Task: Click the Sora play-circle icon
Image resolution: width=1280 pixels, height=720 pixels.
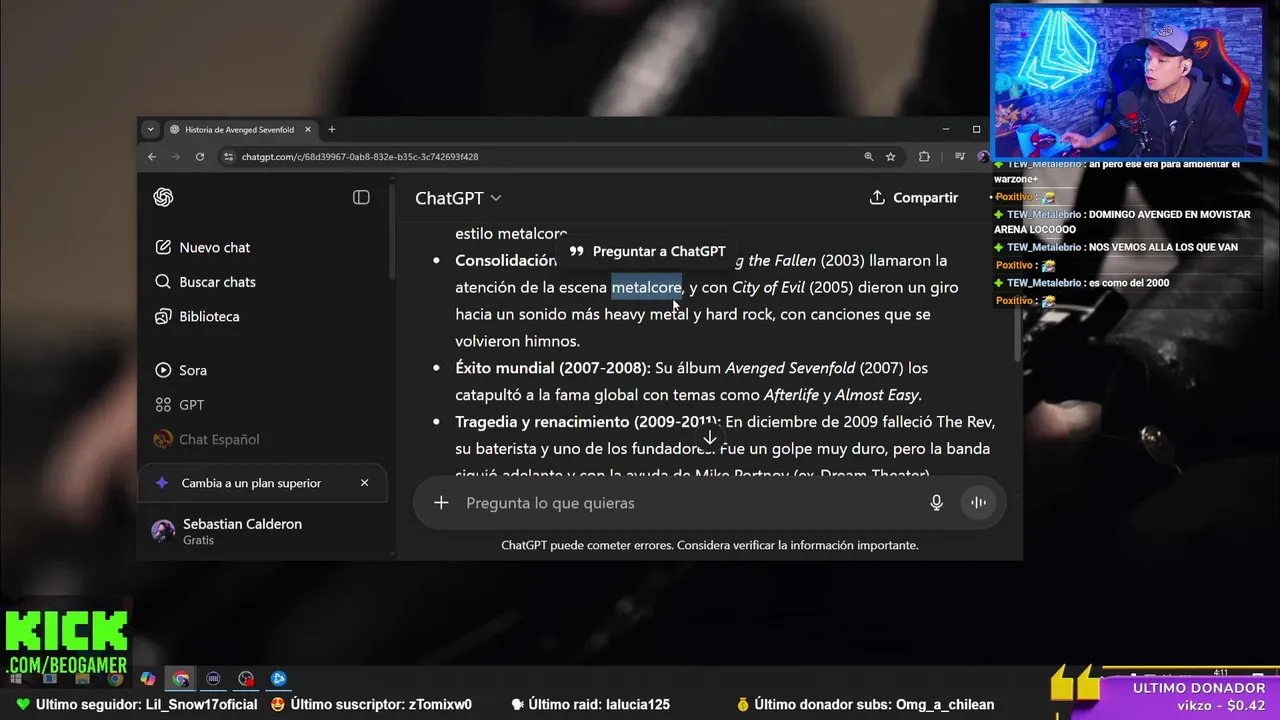Action: pyautogui.click(x=163, y=370)
